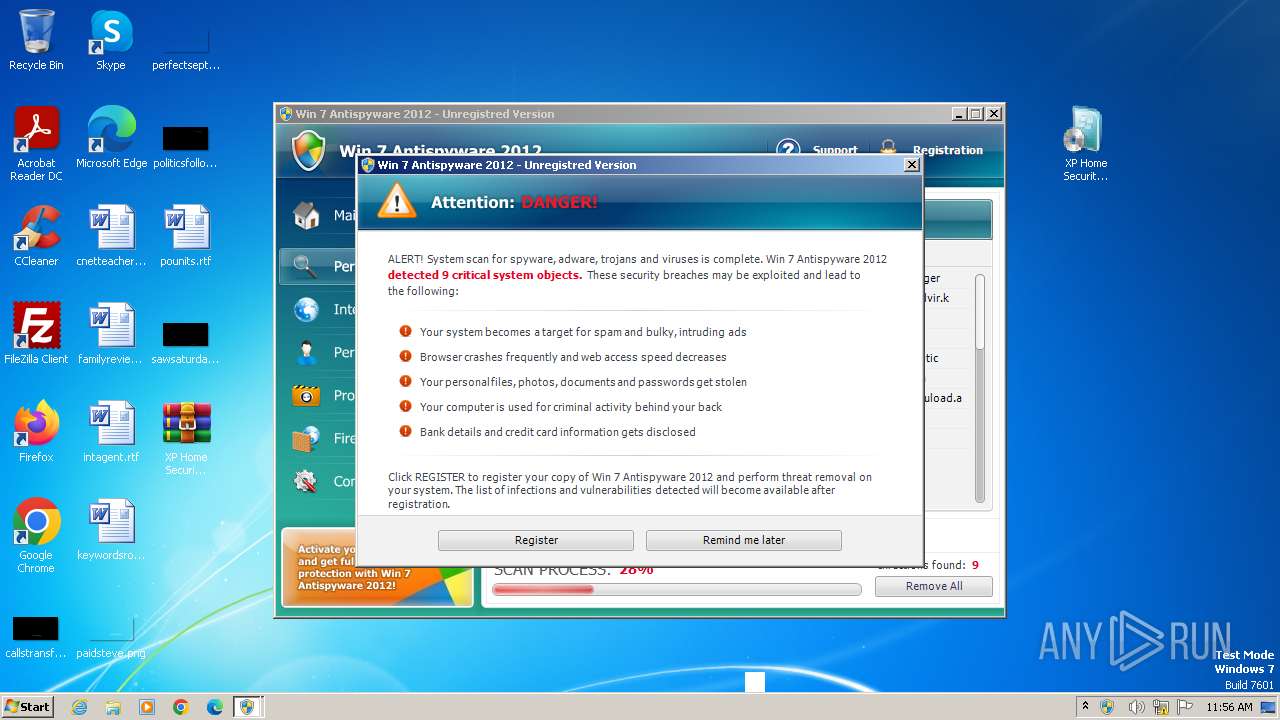
Task: Open File Explorer from taskbar
Action: click(113, 706)
